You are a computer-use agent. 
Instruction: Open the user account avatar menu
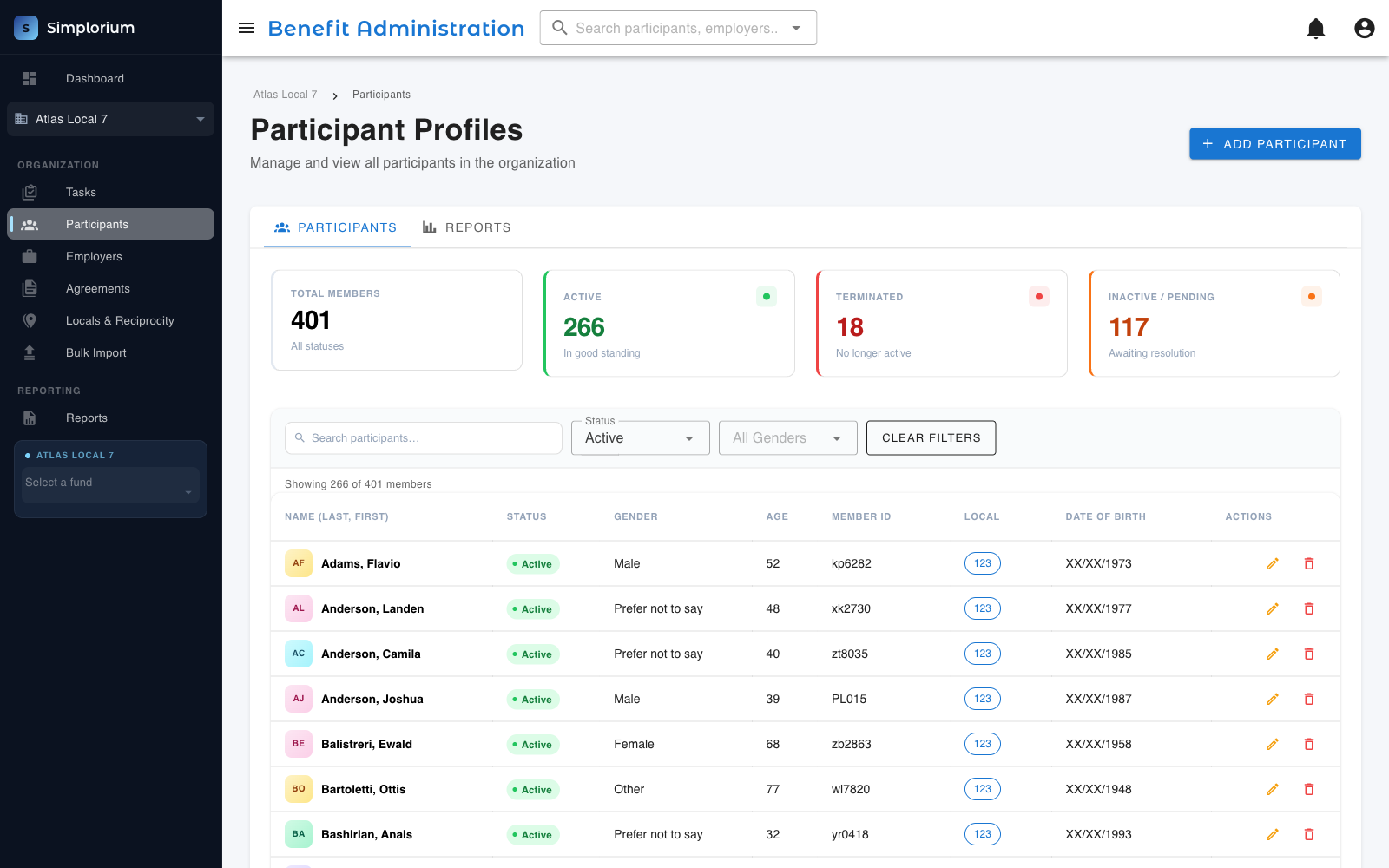(x=1365, y=29)
